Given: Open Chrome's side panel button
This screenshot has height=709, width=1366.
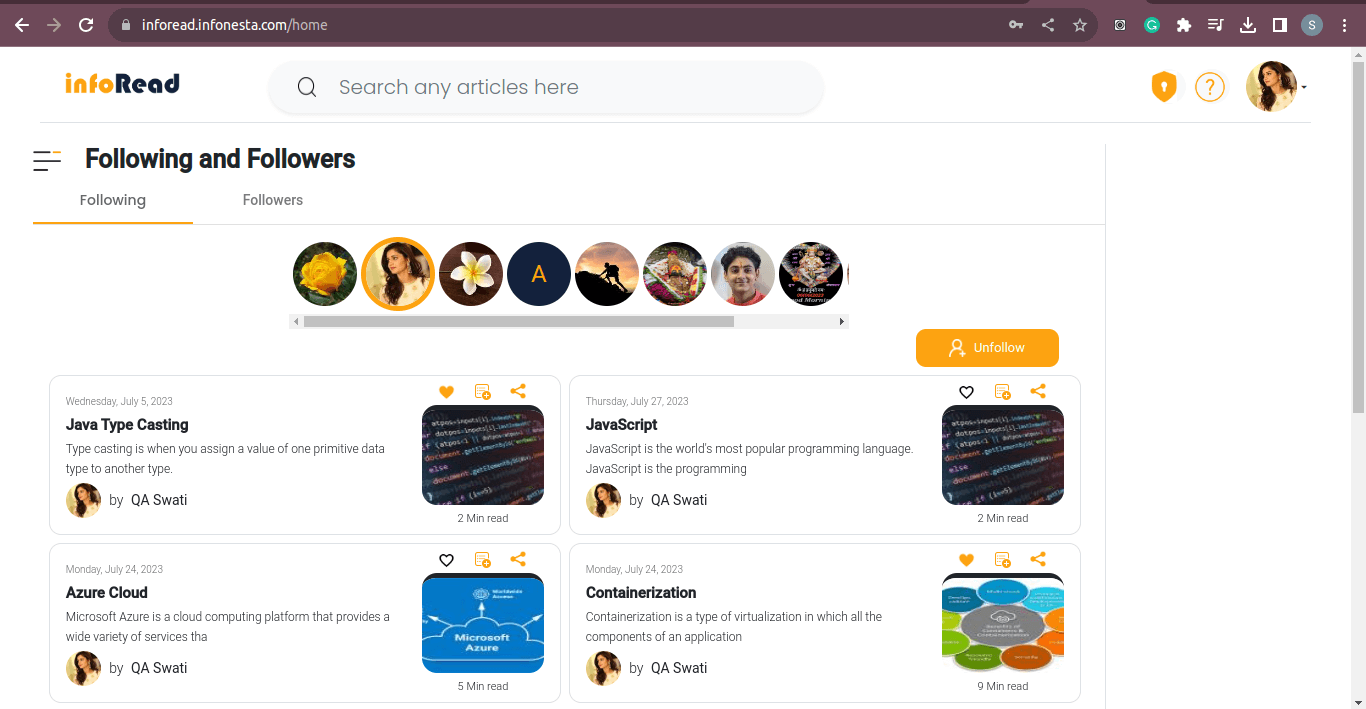Looking at the screenshot, I should point(1279,25).
